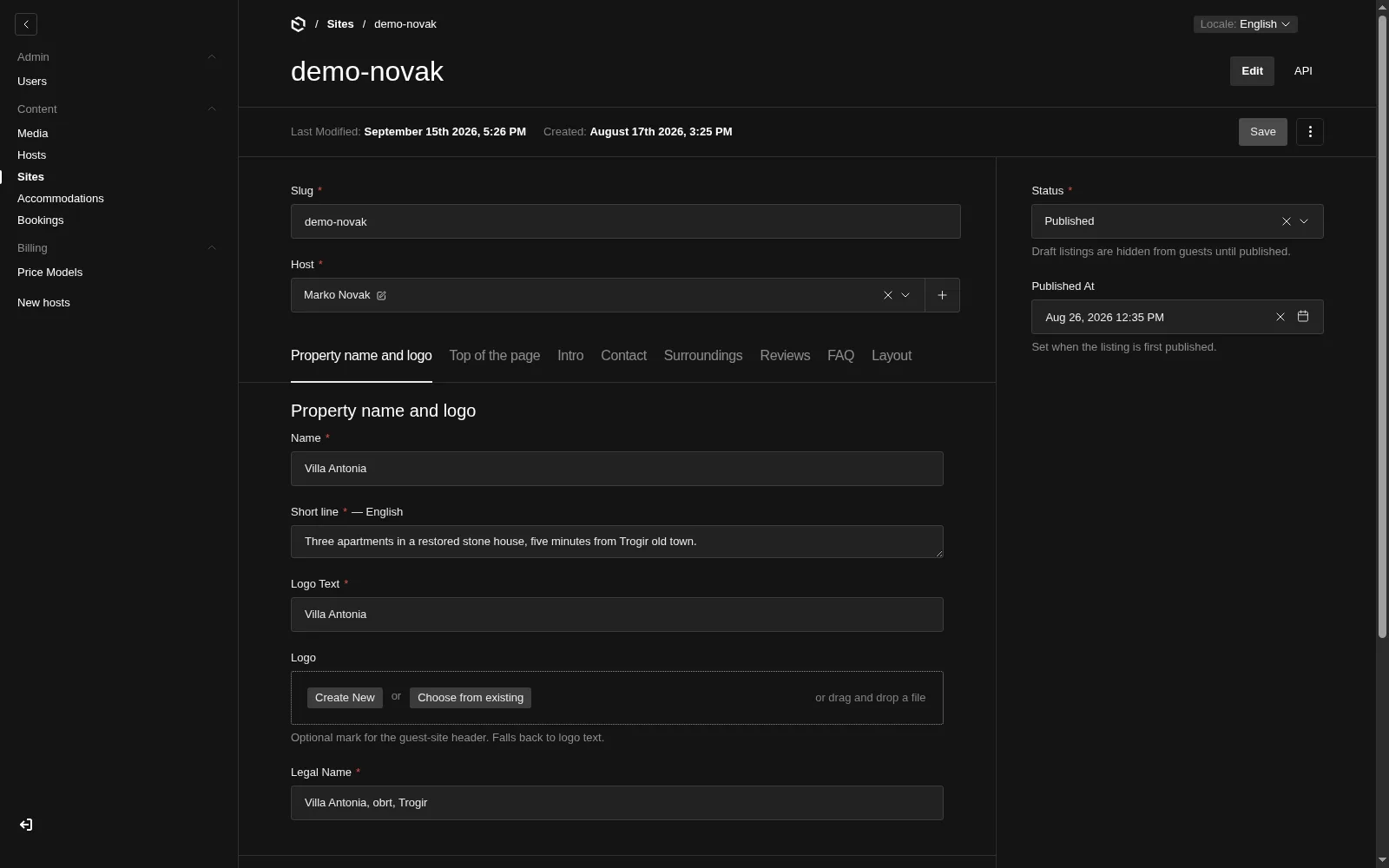This screenshot has height=868, width=1389.
Task: Select the Layout tab
Action: (892, 356)
